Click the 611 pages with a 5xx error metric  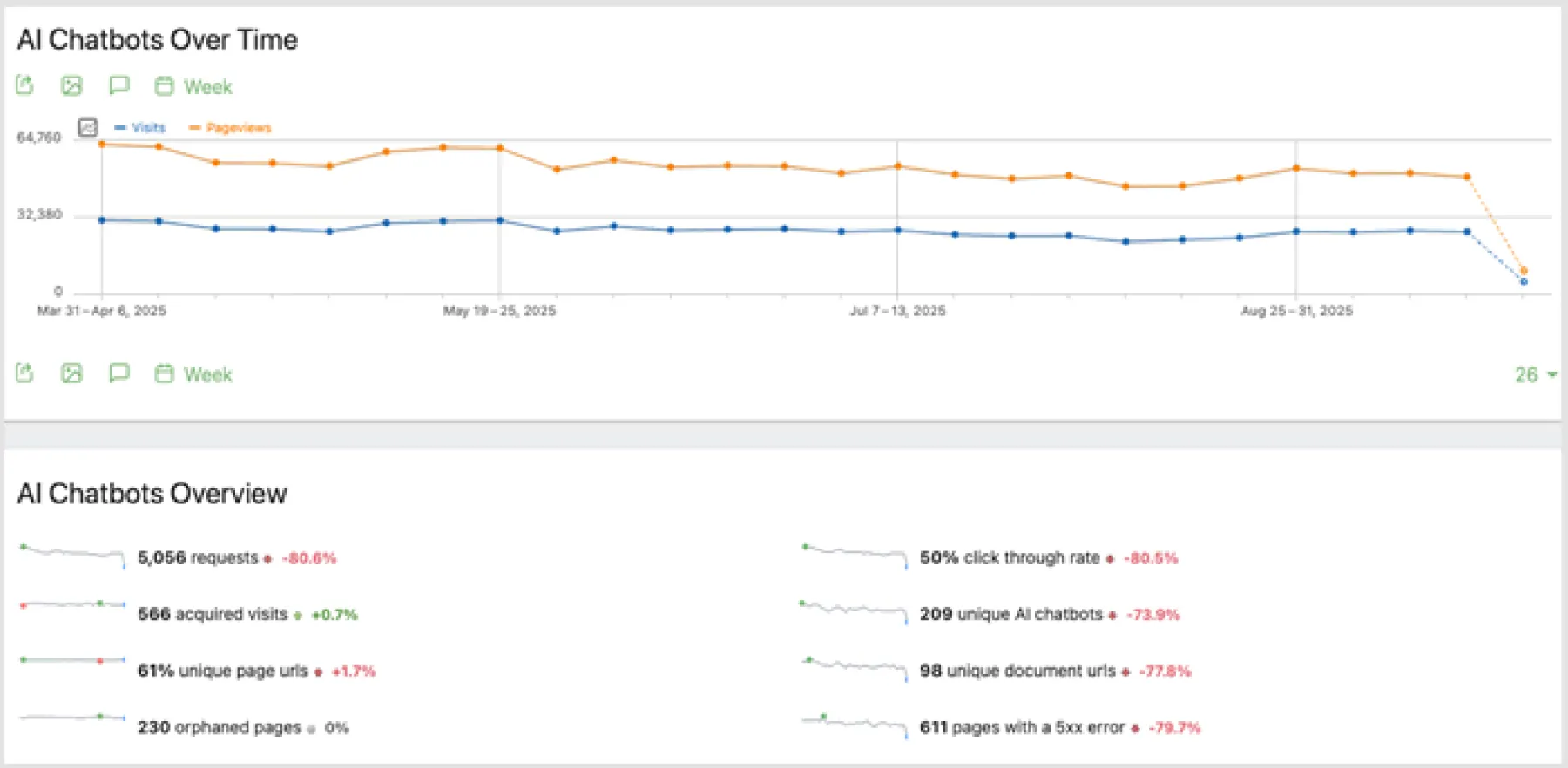(x=1022, y=728)
